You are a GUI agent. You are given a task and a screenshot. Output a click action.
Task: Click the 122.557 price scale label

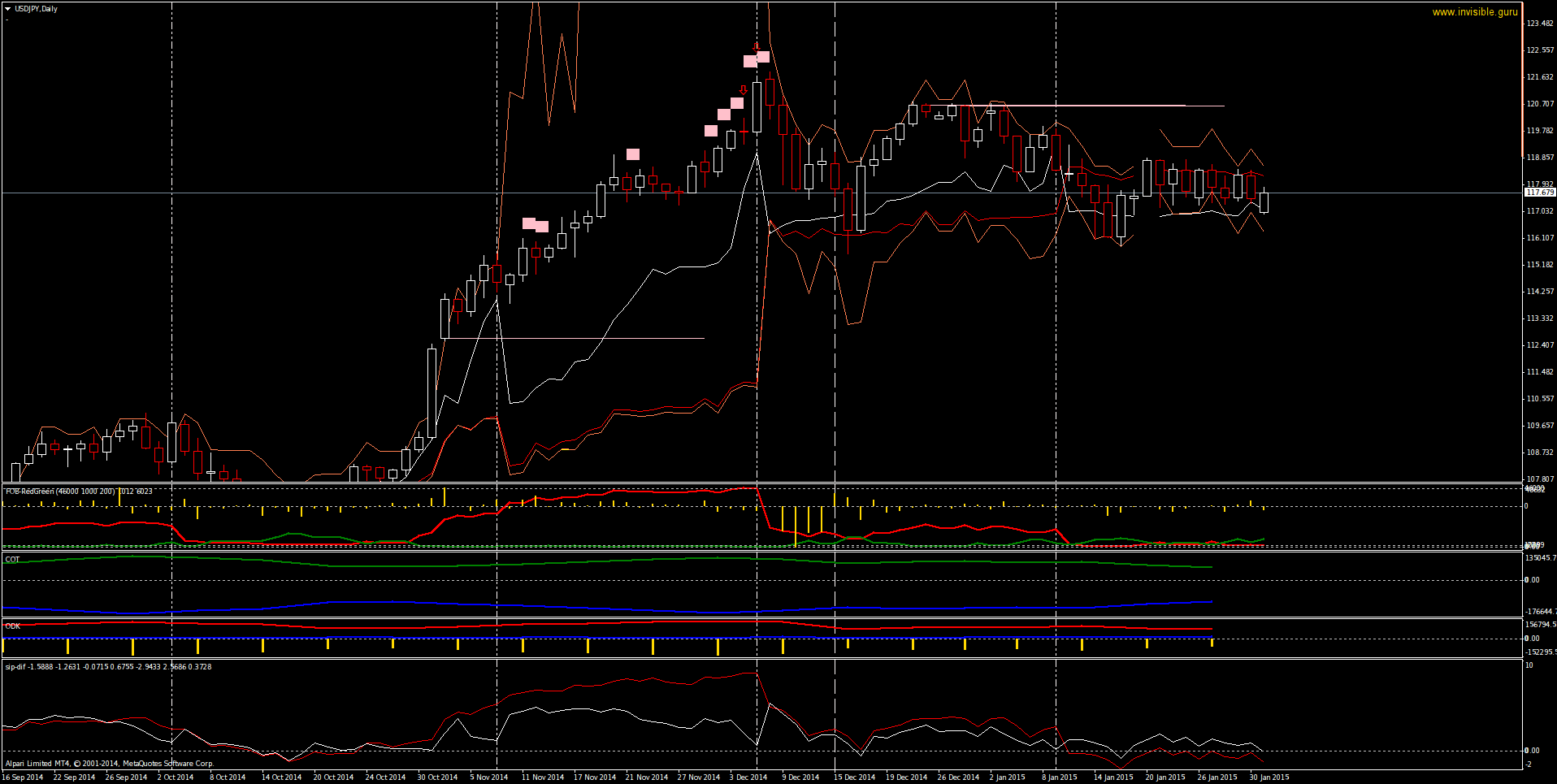pos(1540,50)
